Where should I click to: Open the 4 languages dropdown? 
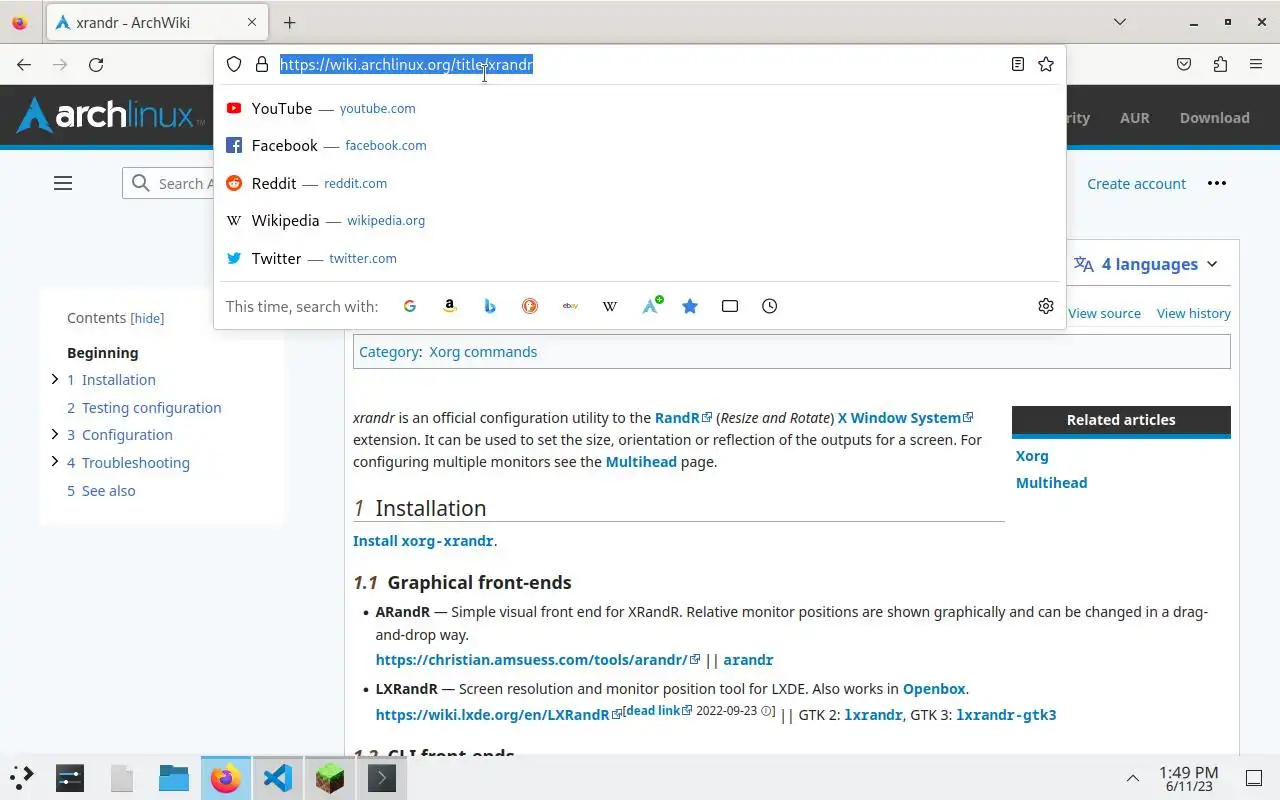coord(1146,264)
